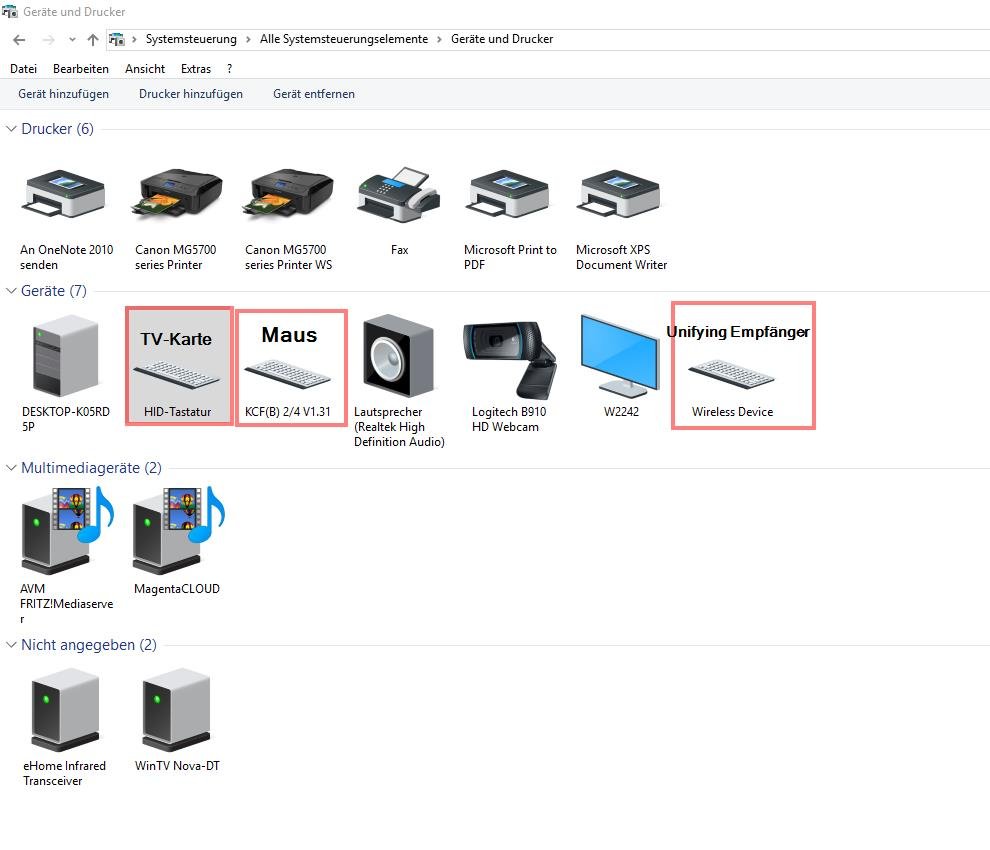Collapse the Geräte (7) group
This screenshot has height=850, width=990.
[x=11, y=290]
